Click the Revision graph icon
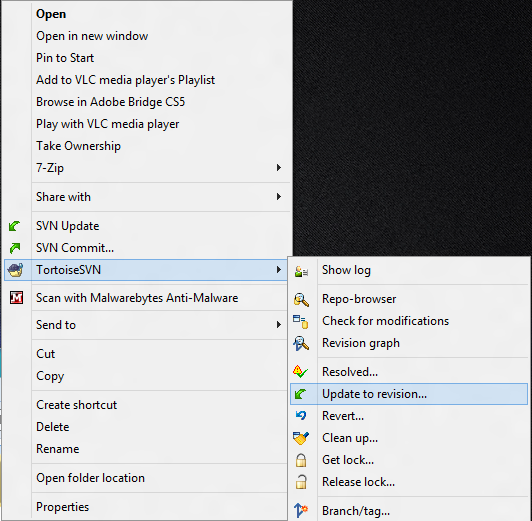Image resolution: width=532 pixels, height=521 pixels. (301, 343)
